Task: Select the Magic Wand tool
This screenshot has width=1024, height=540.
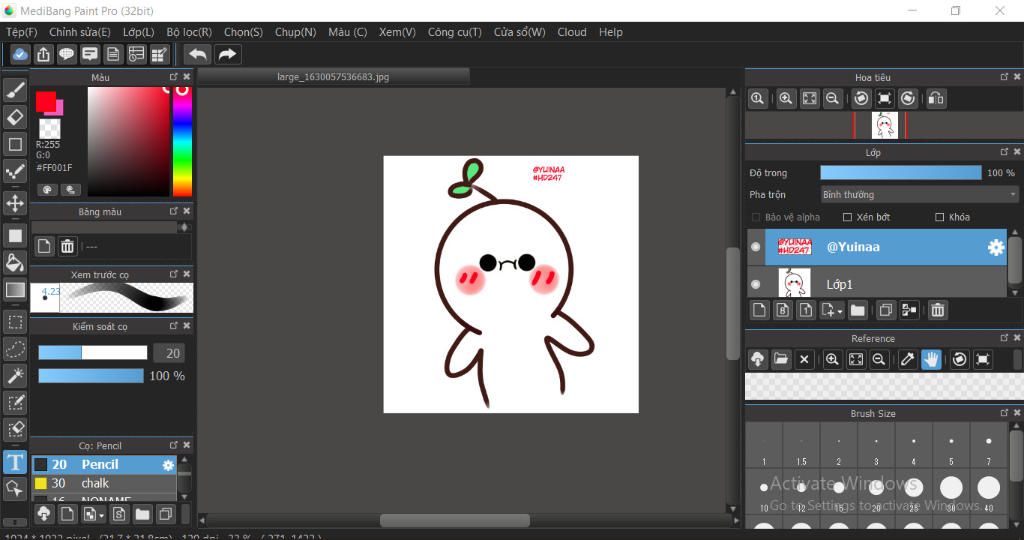Action: [x=15, y=375]
